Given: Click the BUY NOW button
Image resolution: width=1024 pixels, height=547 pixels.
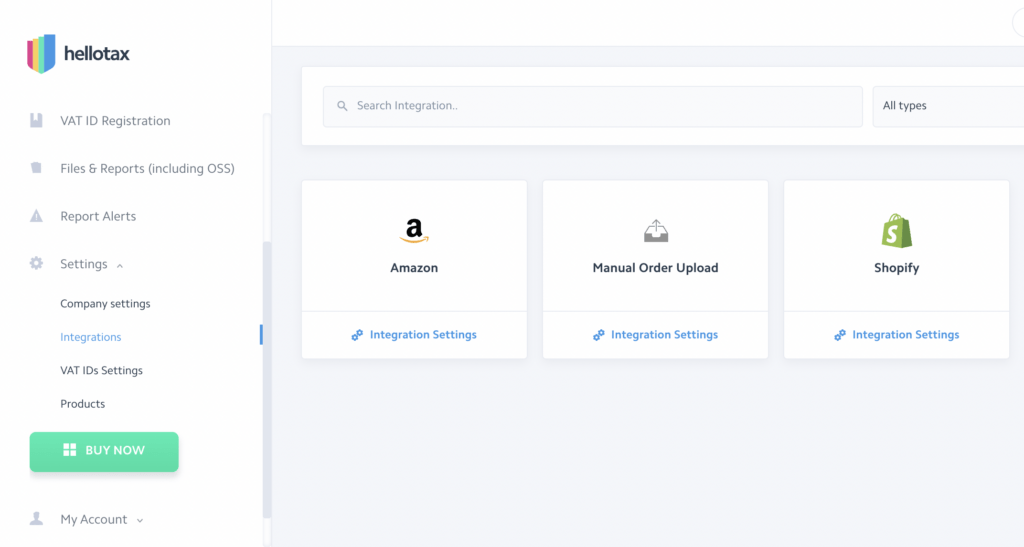Looking at the screenshot, I should (x=104, y=451).
